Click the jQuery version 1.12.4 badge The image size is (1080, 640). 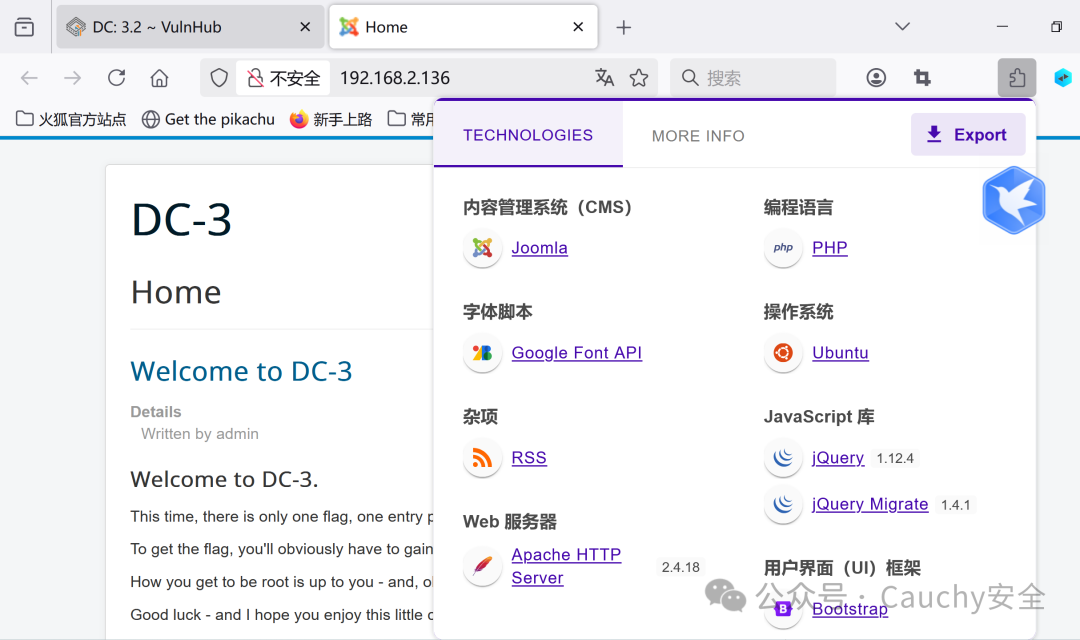pos(895,458)
